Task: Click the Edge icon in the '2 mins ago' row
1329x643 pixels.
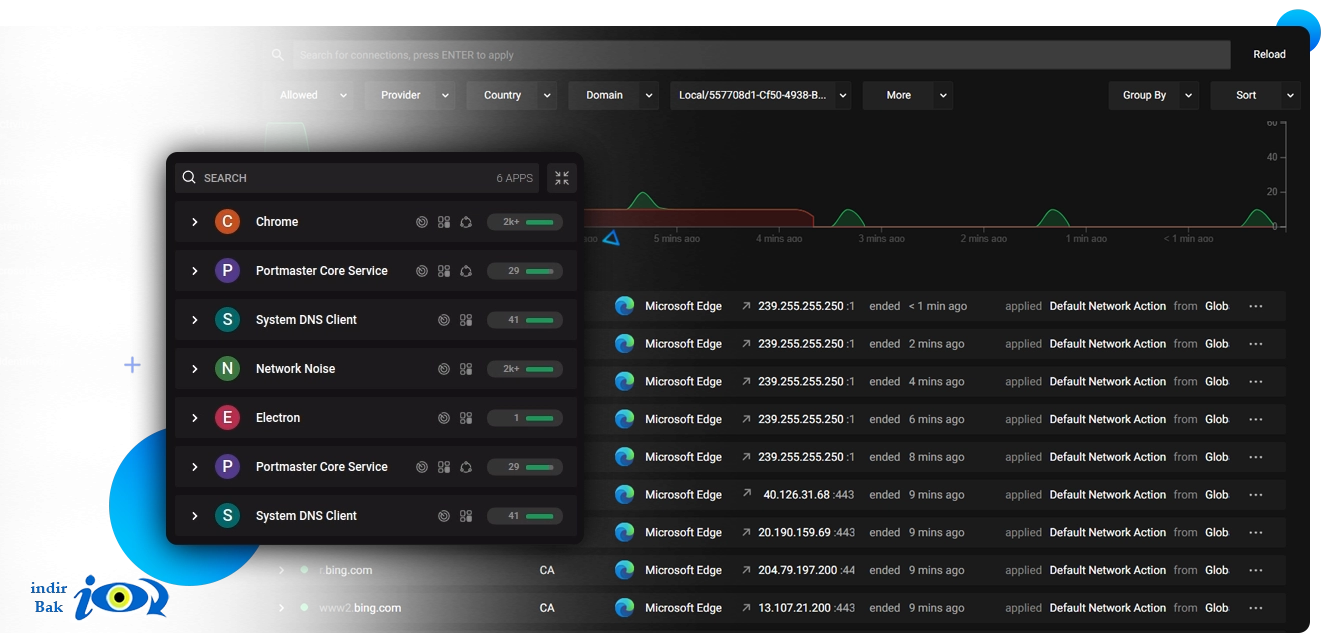Action: pos(625,344)
